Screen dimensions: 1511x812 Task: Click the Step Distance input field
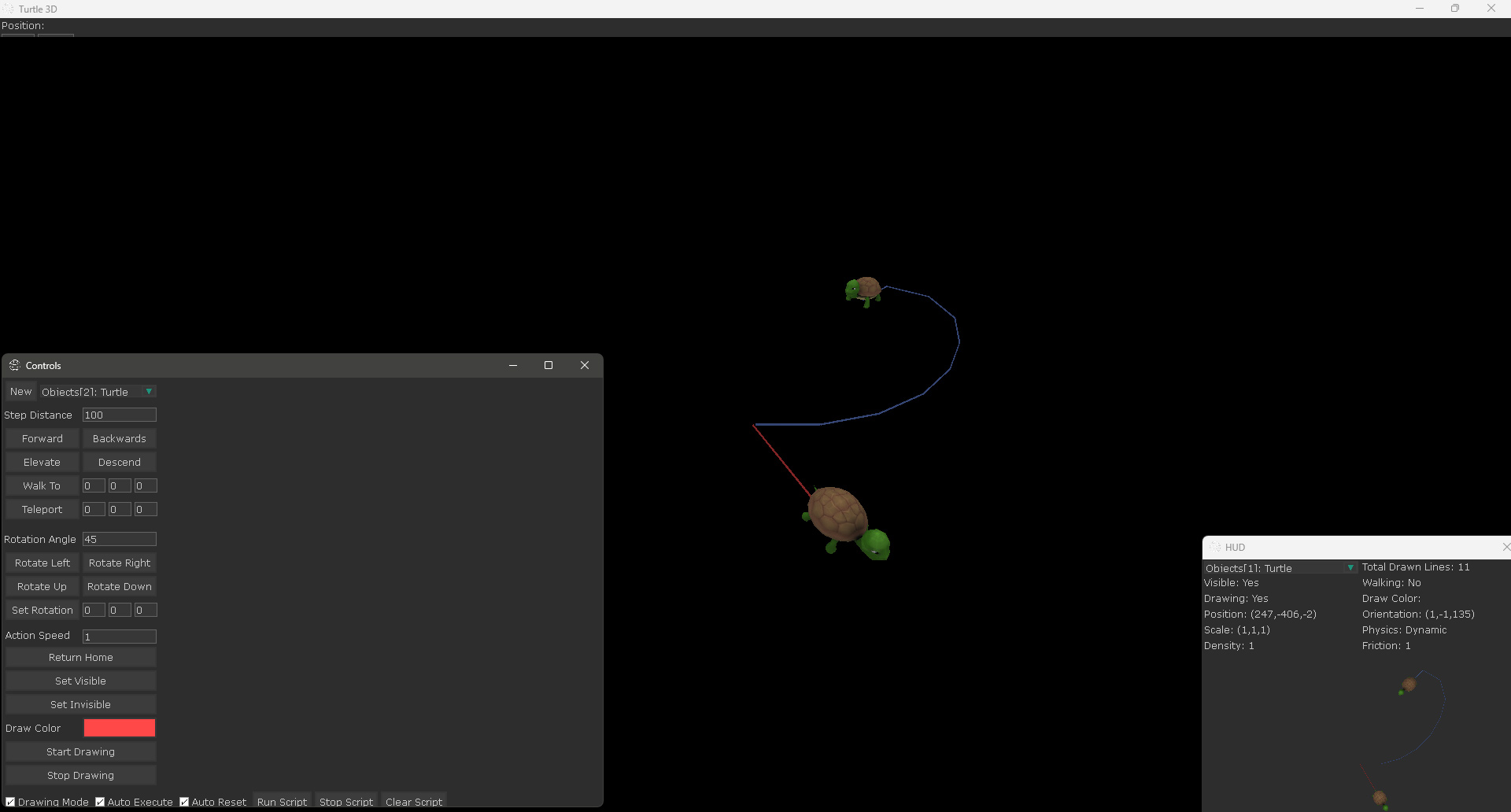[120, 415]
